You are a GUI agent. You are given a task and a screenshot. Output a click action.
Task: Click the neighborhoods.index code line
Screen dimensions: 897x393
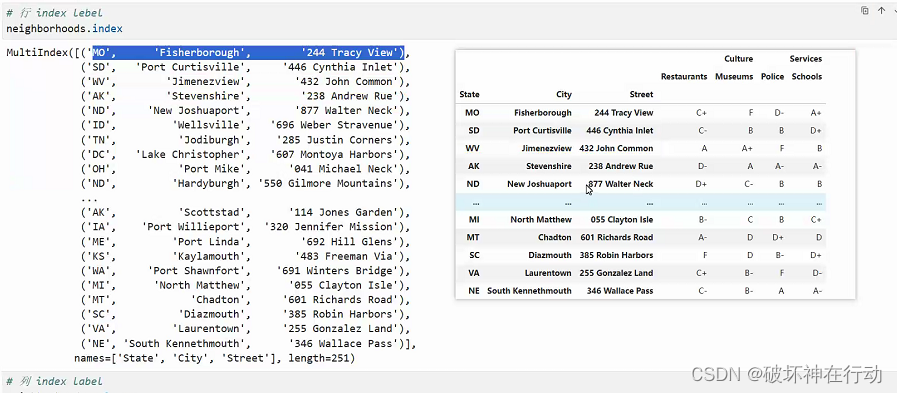(64, 28)
